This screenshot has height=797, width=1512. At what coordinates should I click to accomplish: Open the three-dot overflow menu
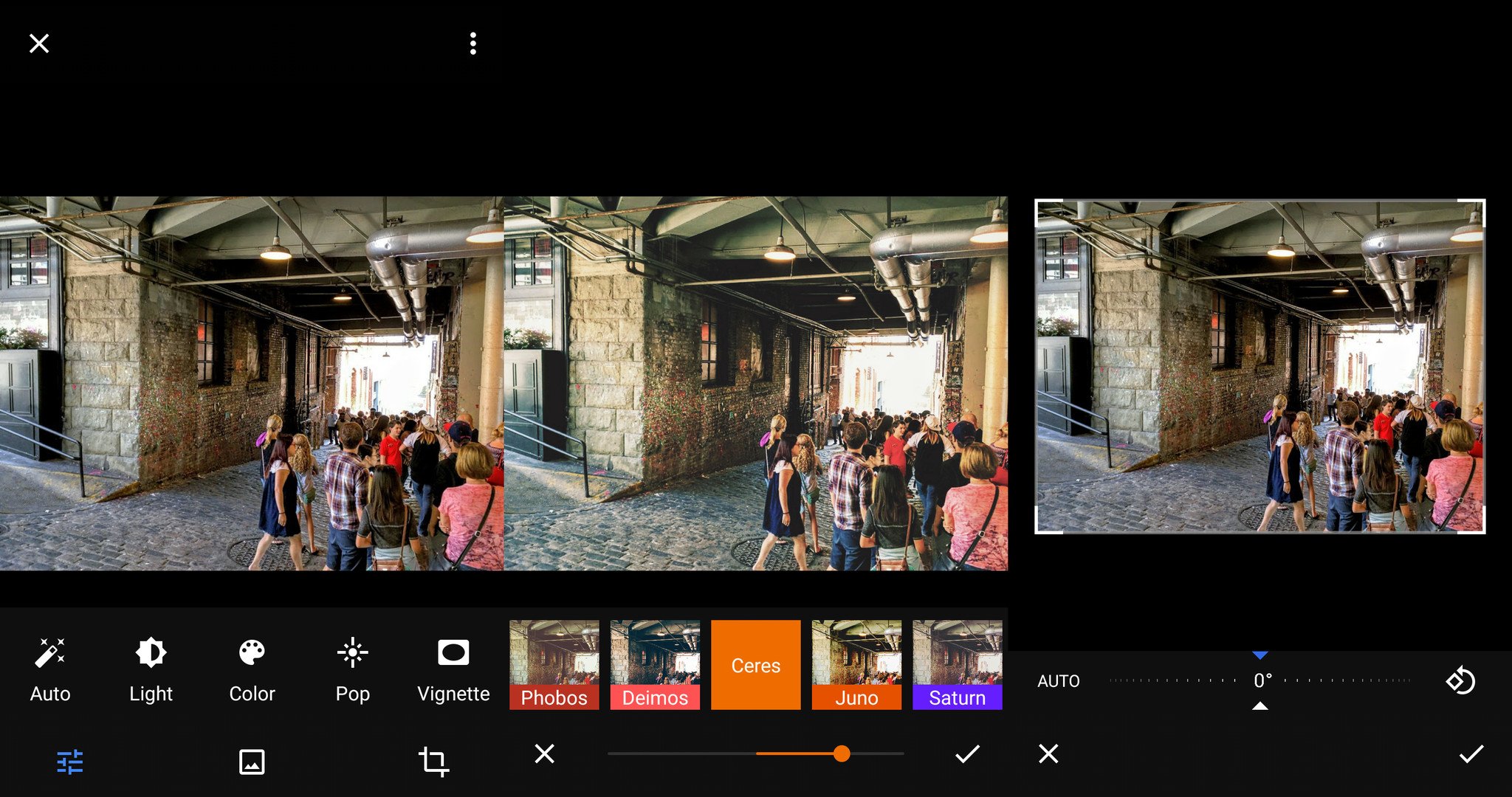(472, 44)
